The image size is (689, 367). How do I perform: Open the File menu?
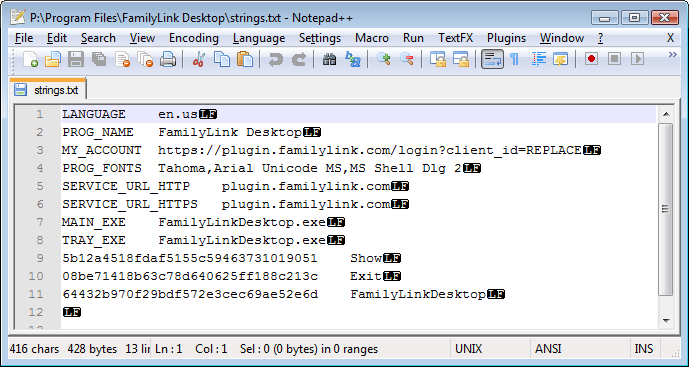coord(24,38)
